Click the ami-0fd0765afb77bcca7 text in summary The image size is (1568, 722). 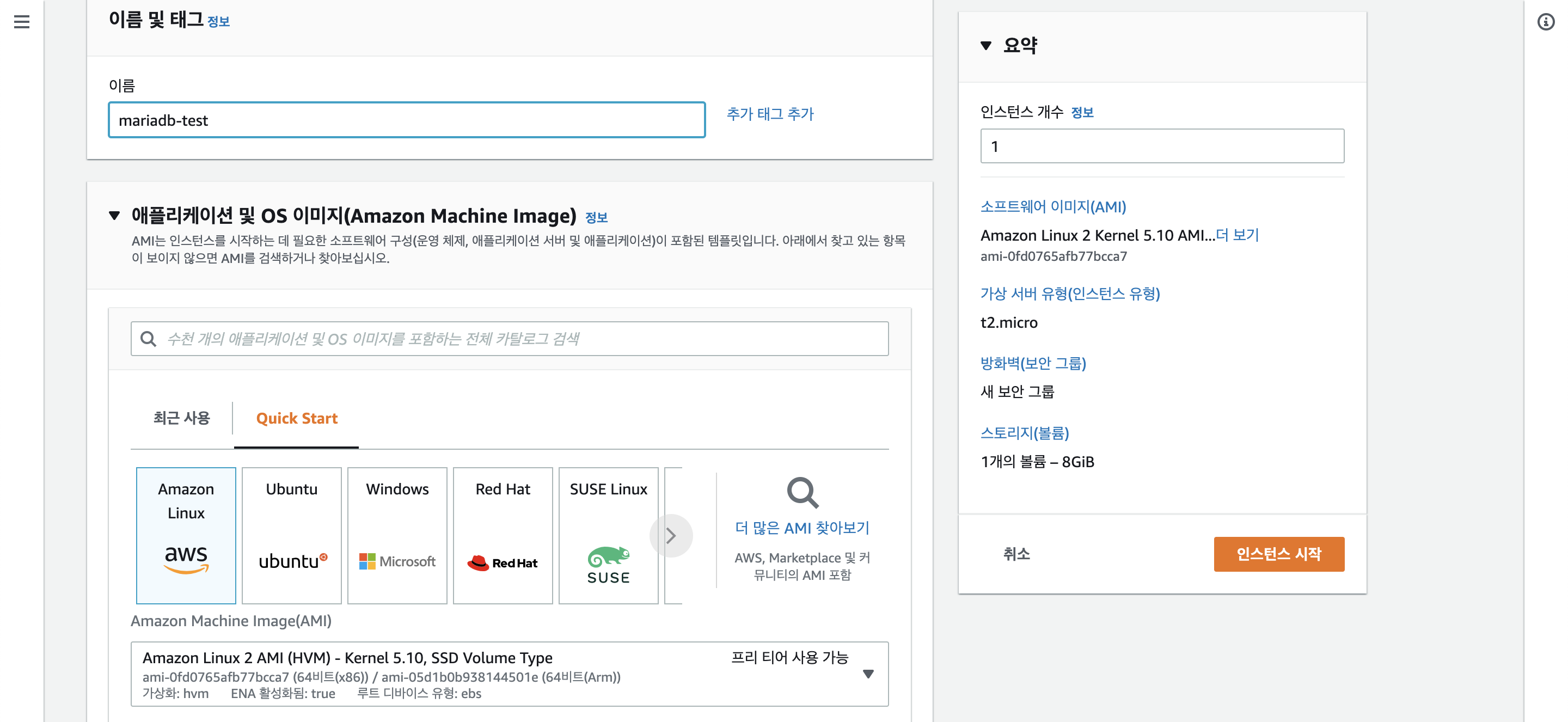1053,256
